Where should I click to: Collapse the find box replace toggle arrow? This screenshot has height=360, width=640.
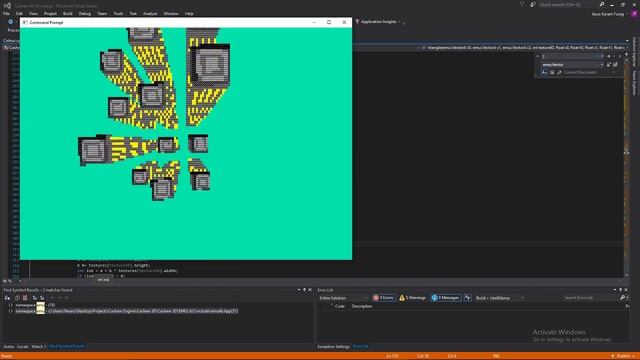pyautogui.click(x=538, y=56)
